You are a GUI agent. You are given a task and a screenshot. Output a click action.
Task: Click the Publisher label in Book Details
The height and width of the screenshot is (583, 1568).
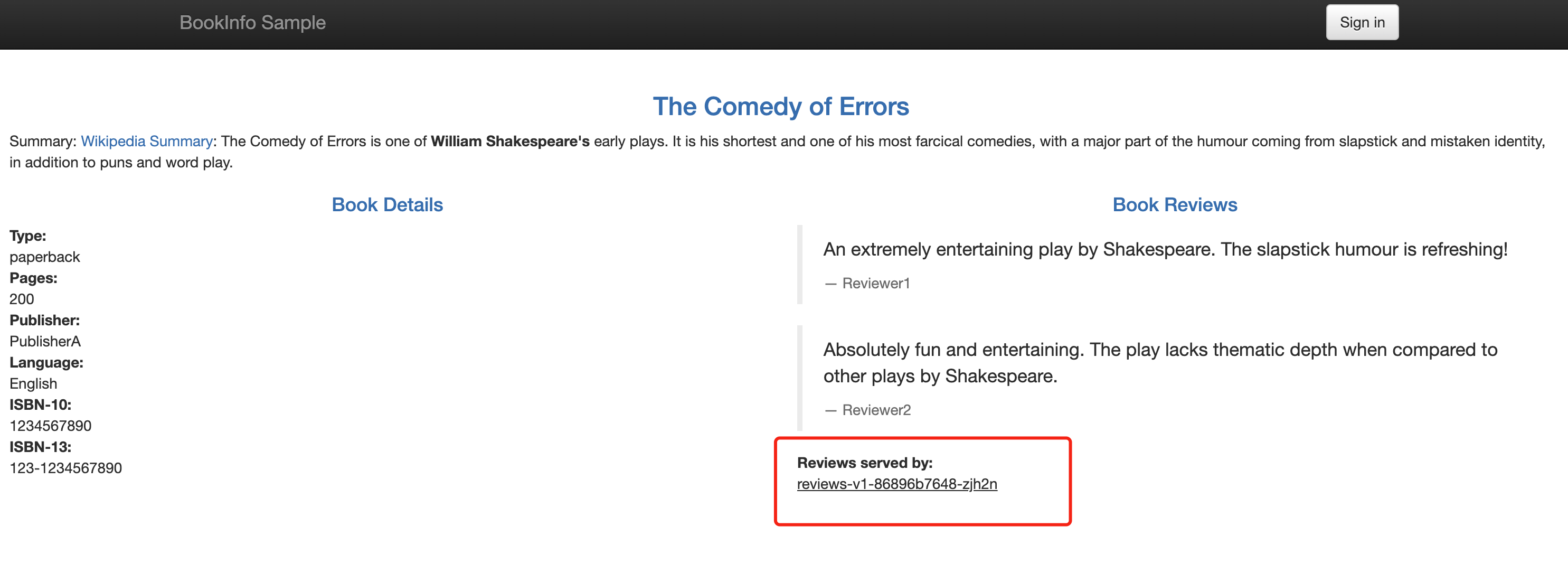(44, 320)
